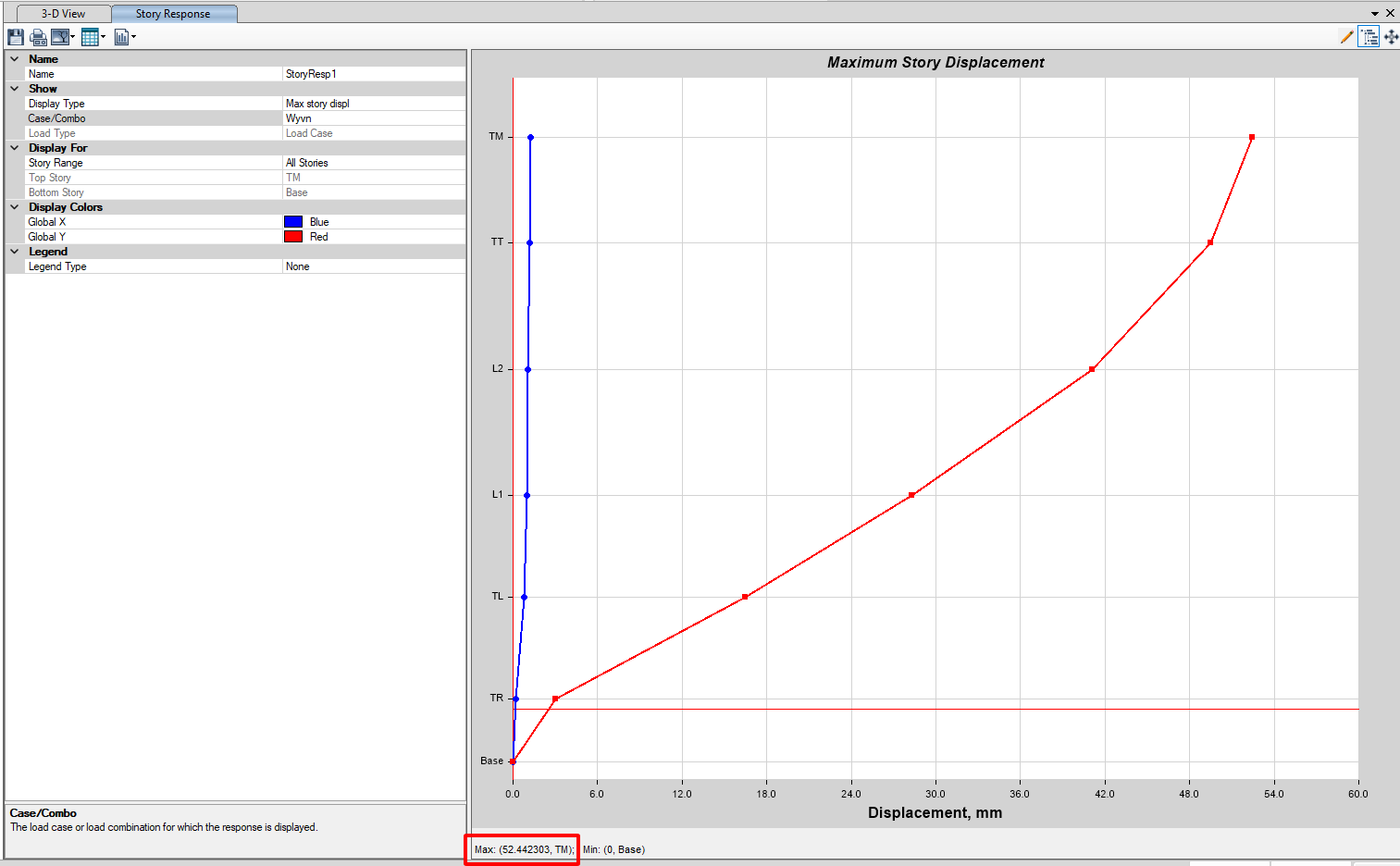
Task: Click the Displacement, mm axis label
Action: coord(935,812)
